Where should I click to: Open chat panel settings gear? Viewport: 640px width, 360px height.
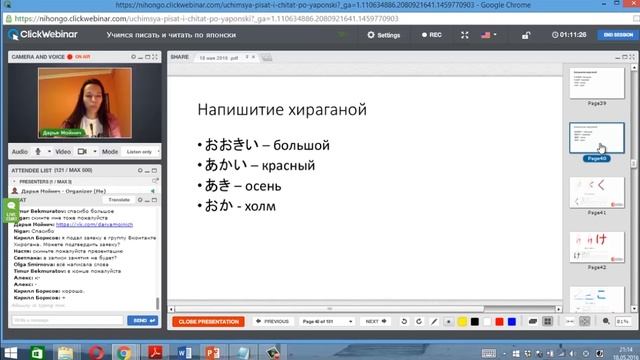tap(140, 200)
